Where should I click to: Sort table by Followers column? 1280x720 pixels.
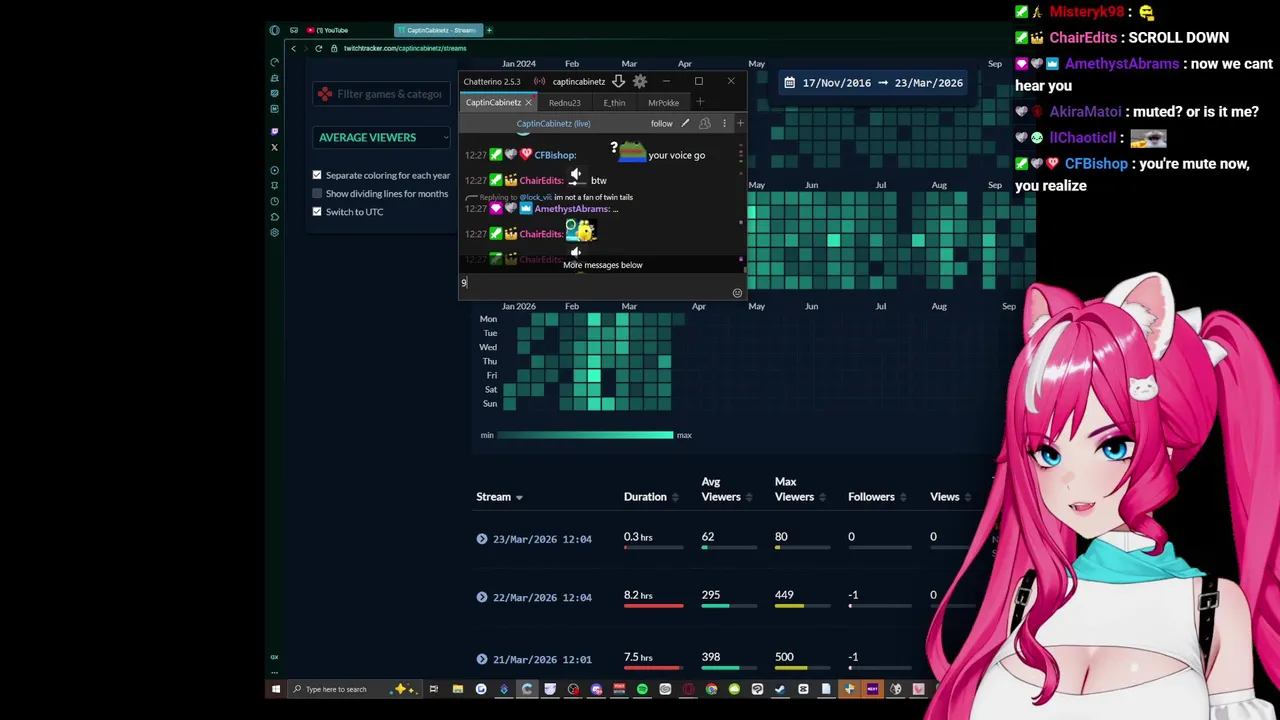click(877, 497)
